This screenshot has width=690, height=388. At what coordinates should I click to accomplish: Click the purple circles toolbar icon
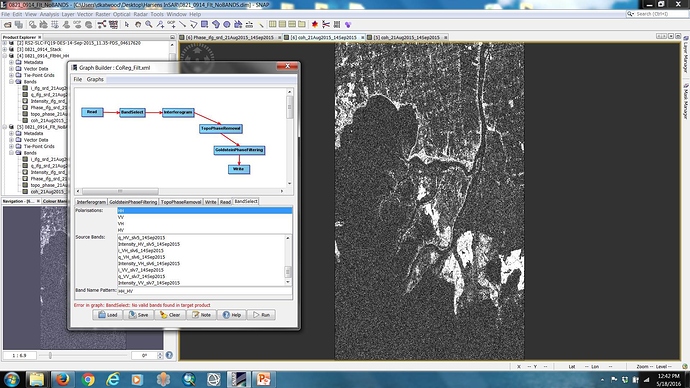pyautogui.click(x=348, y=25)
